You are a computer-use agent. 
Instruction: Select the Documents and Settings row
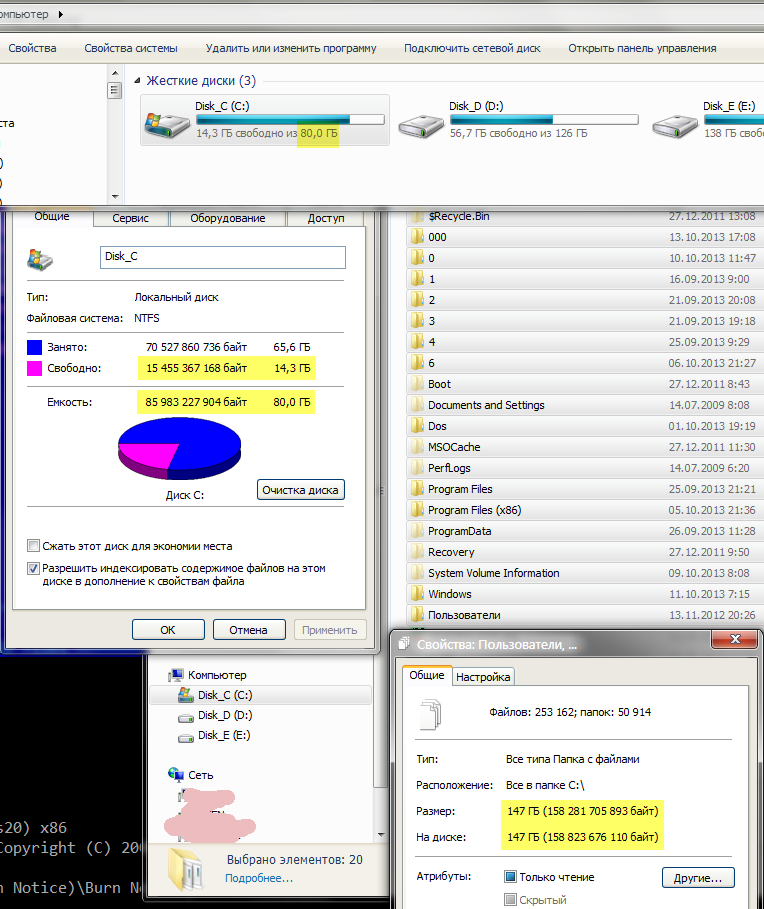583,405
